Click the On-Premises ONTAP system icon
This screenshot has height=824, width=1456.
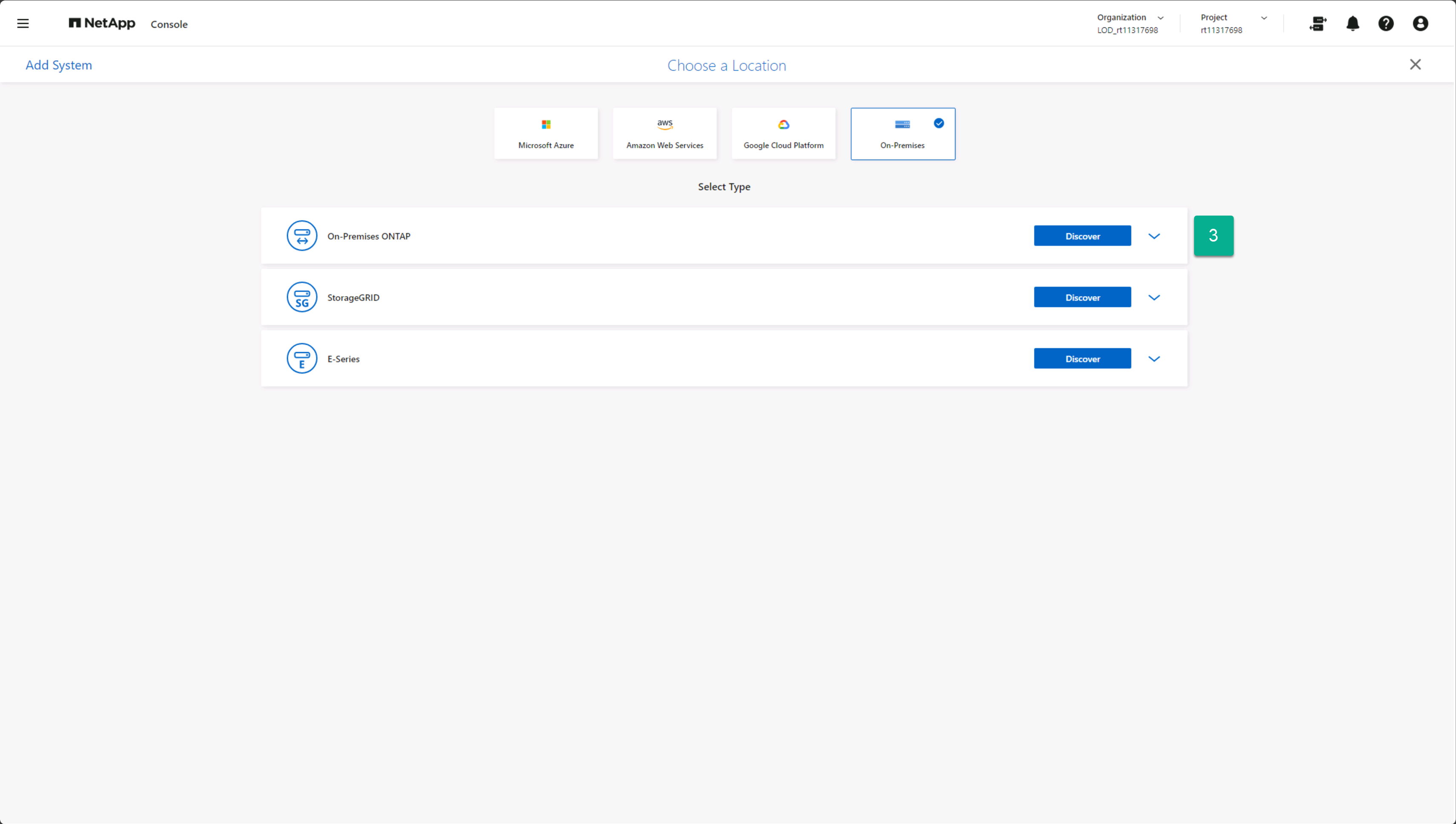coord(302,236)
